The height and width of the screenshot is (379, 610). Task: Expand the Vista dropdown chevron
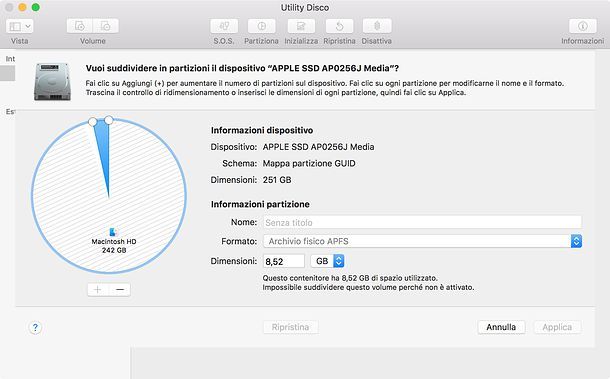[28, 26]
